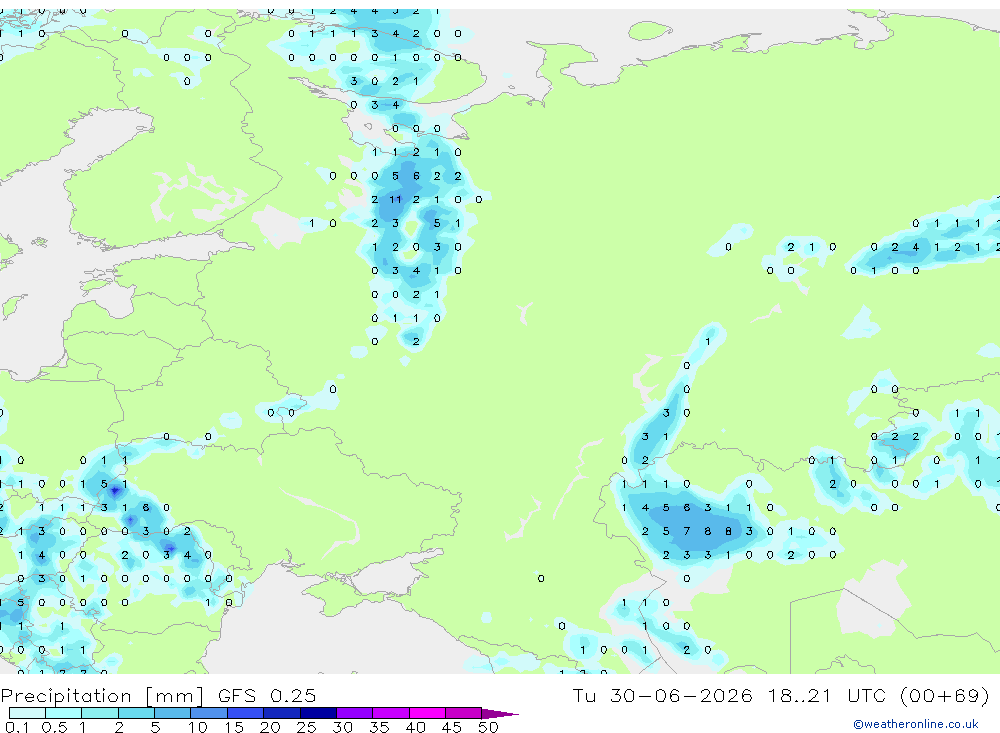Click the legend label '50'
The image size is (1000, 733).
(x=488, y=727)
